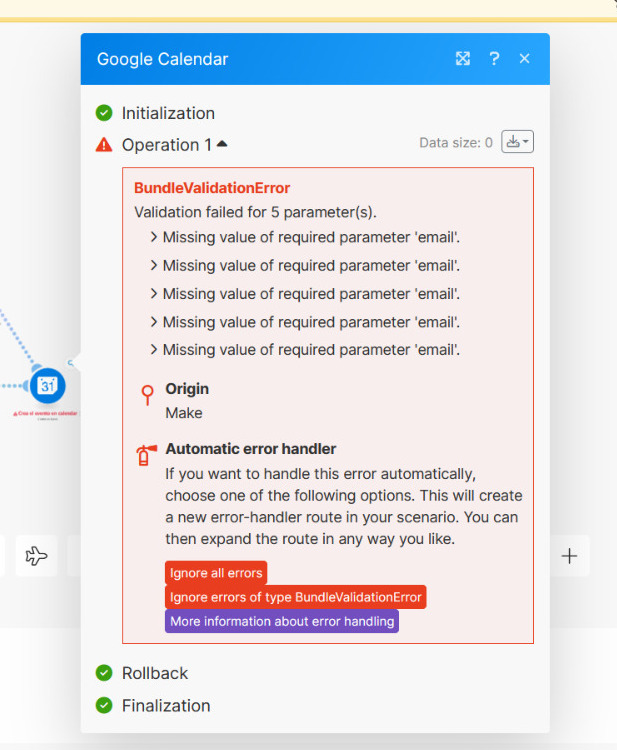Click the Operation 1 red warning icon

(x=104, y=144)
